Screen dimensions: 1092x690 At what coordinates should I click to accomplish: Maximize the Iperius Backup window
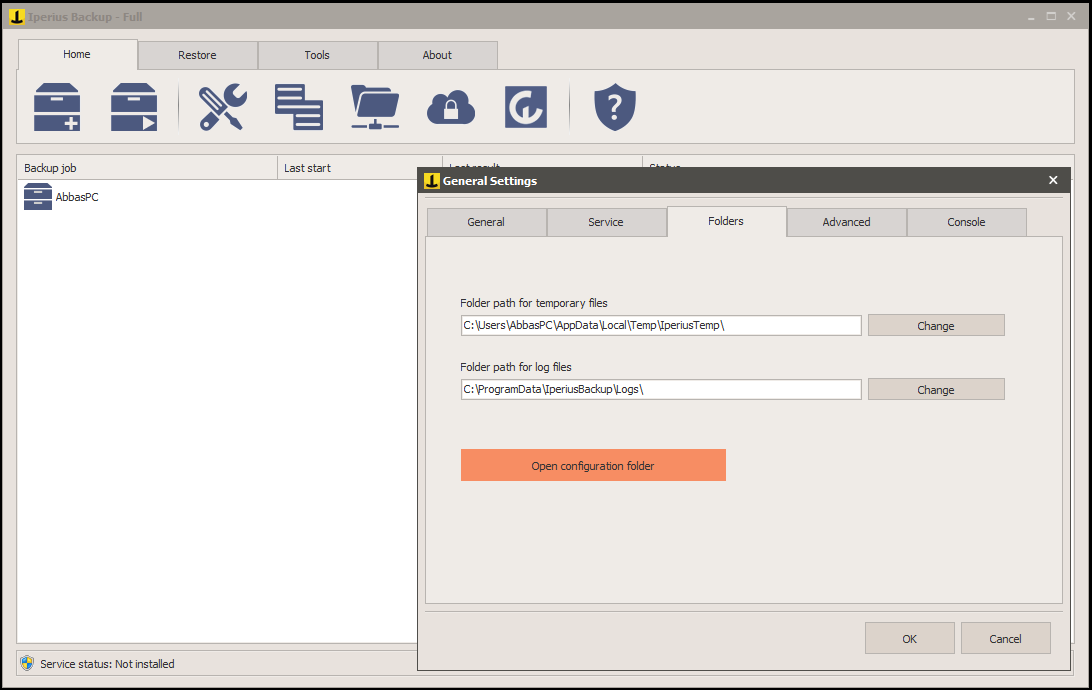pyautogui.click(x=1051, y=17)
